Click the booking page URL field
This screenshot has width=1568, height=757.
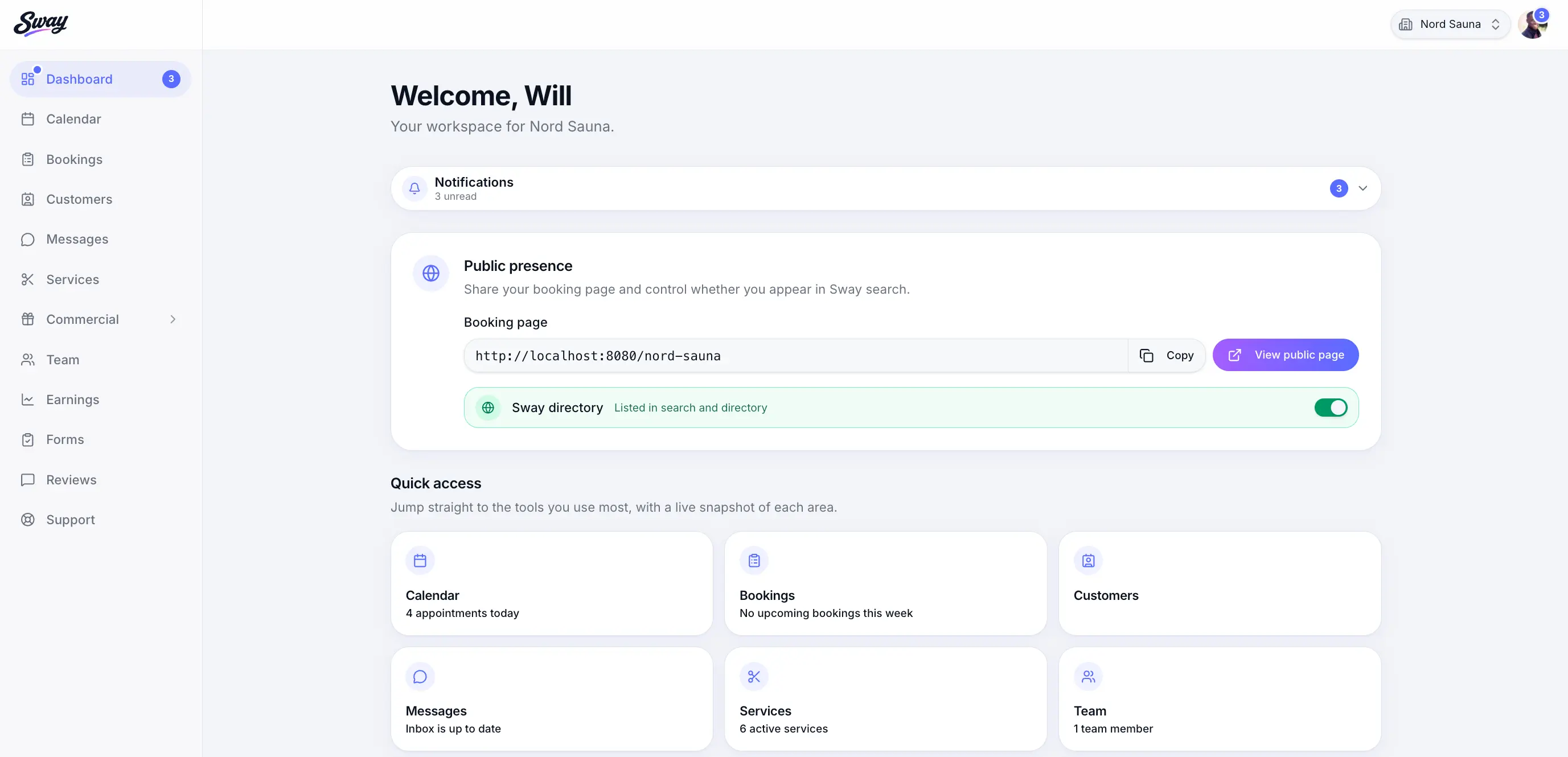795,356
